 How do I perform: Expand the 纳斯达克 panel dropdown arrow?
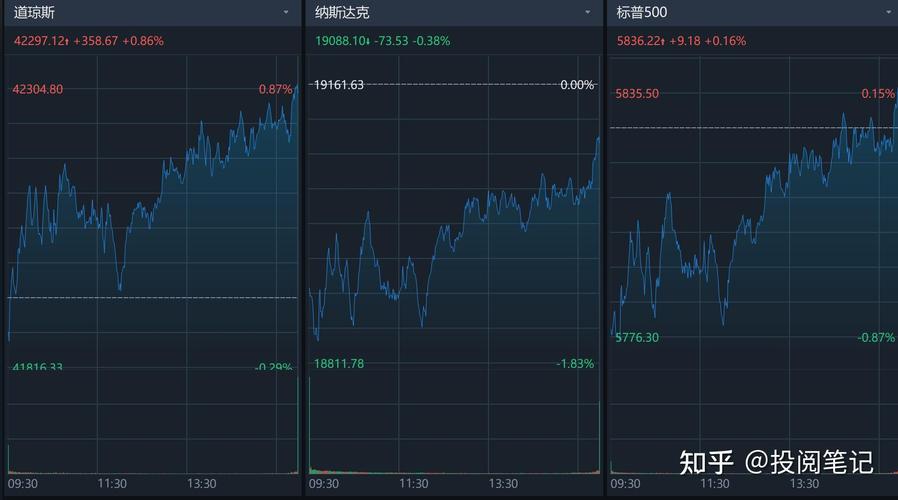588,12
